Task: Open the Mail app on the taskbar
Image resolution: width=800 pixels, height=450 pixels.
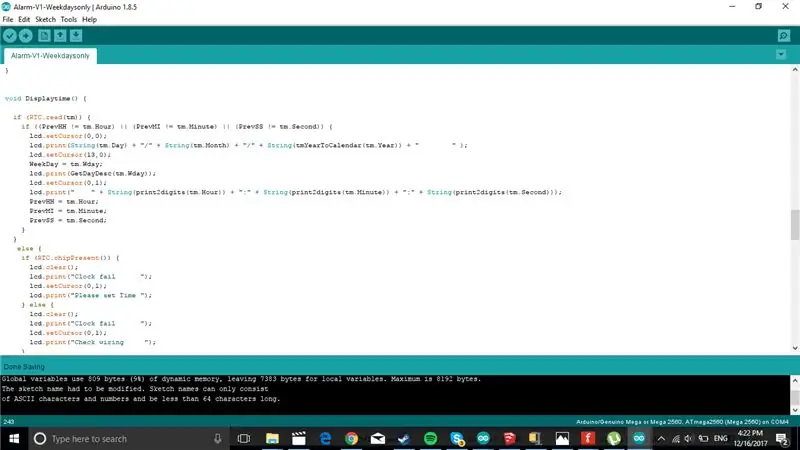Action: coord(378,439)
